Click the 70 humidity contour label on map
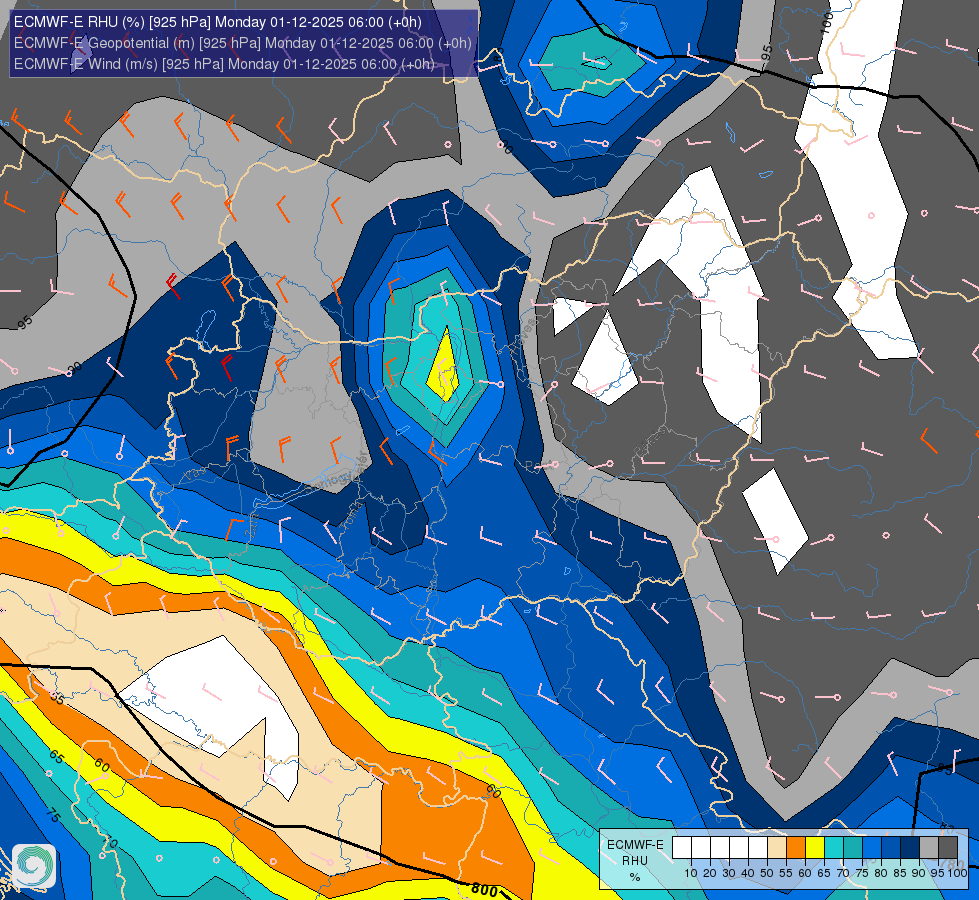This screenshot has height=900, width=979. (x=109, y=843)
